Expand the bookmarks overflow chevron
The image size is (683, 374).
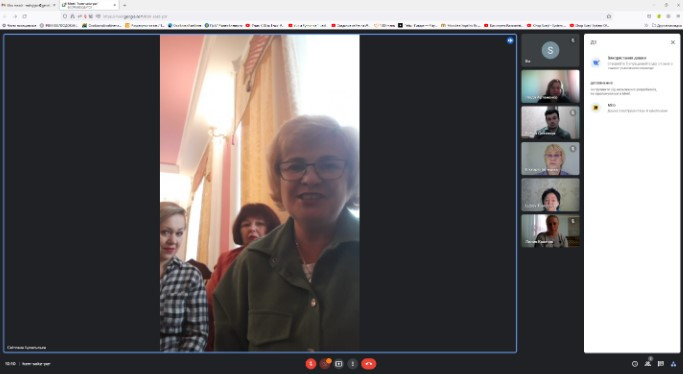646,26
